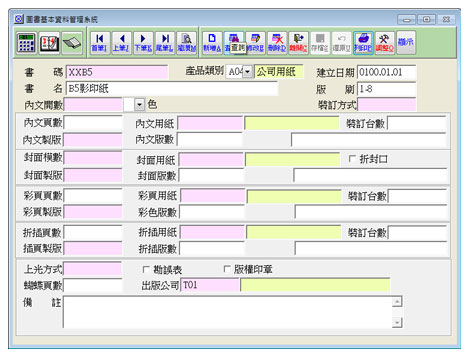The width and height of the screenshot is (471, 363).
Task: Print the record (列印)
Action: pos(363,43)
